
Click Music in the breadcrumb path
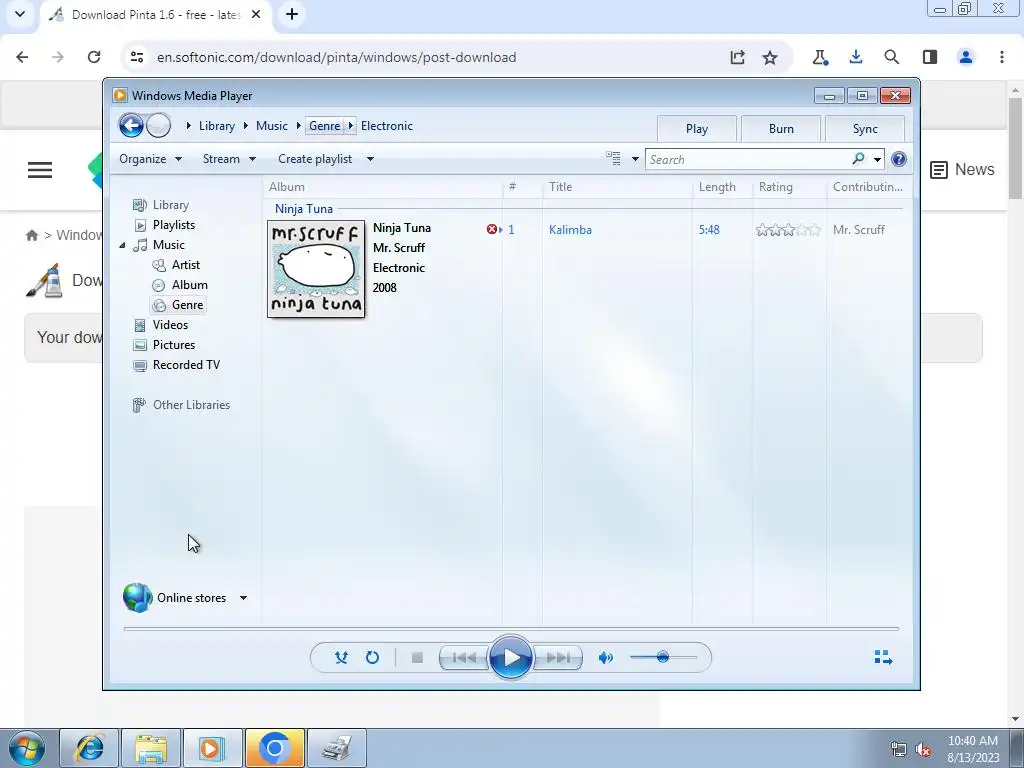click(x=272, y=126)
